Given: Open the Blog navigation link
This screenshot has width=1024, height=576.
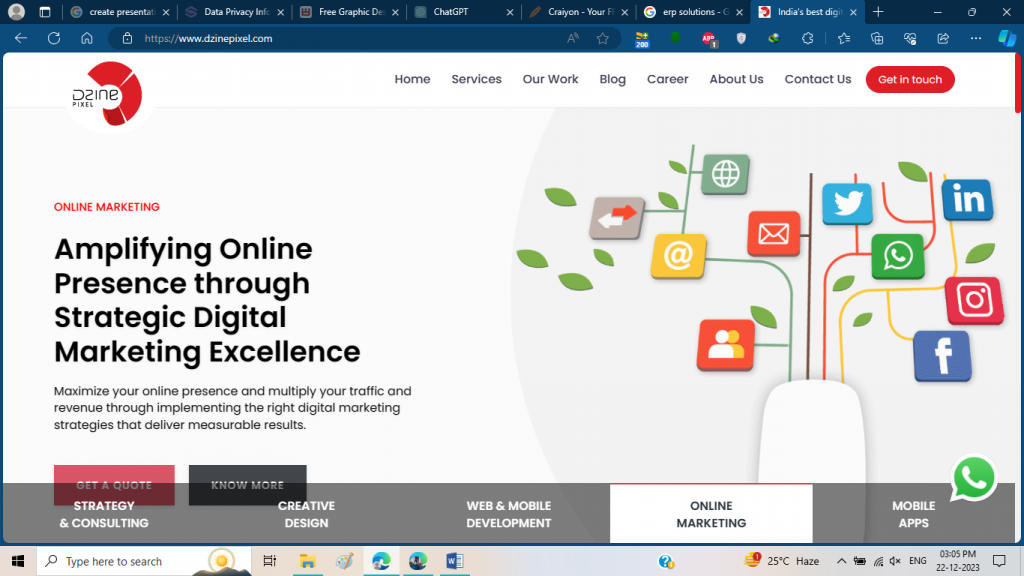Looking at the screenshot, I should [613, 79].
